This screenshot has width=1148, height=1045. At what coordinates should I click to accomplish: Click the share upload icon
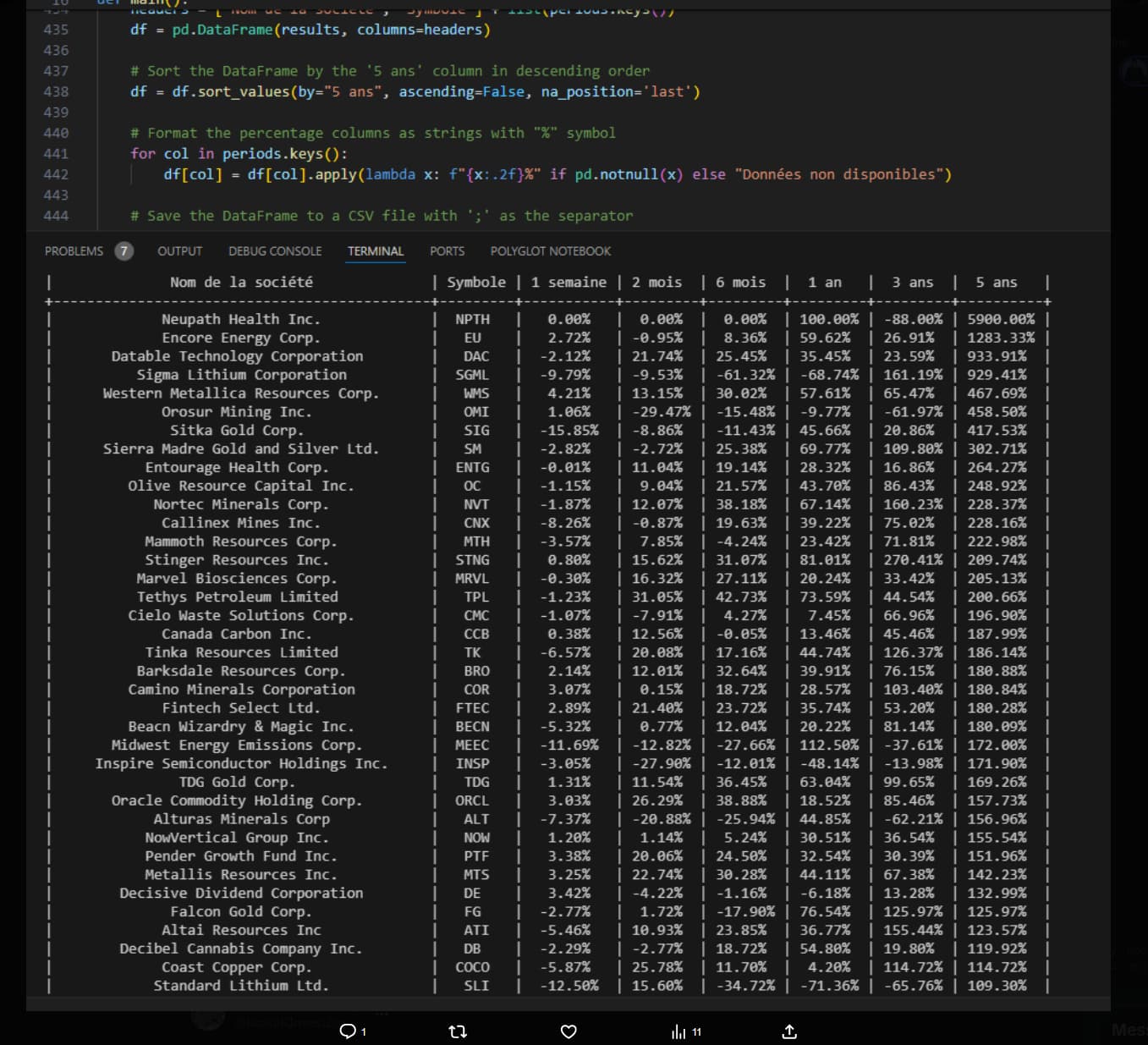point(789,1031)
